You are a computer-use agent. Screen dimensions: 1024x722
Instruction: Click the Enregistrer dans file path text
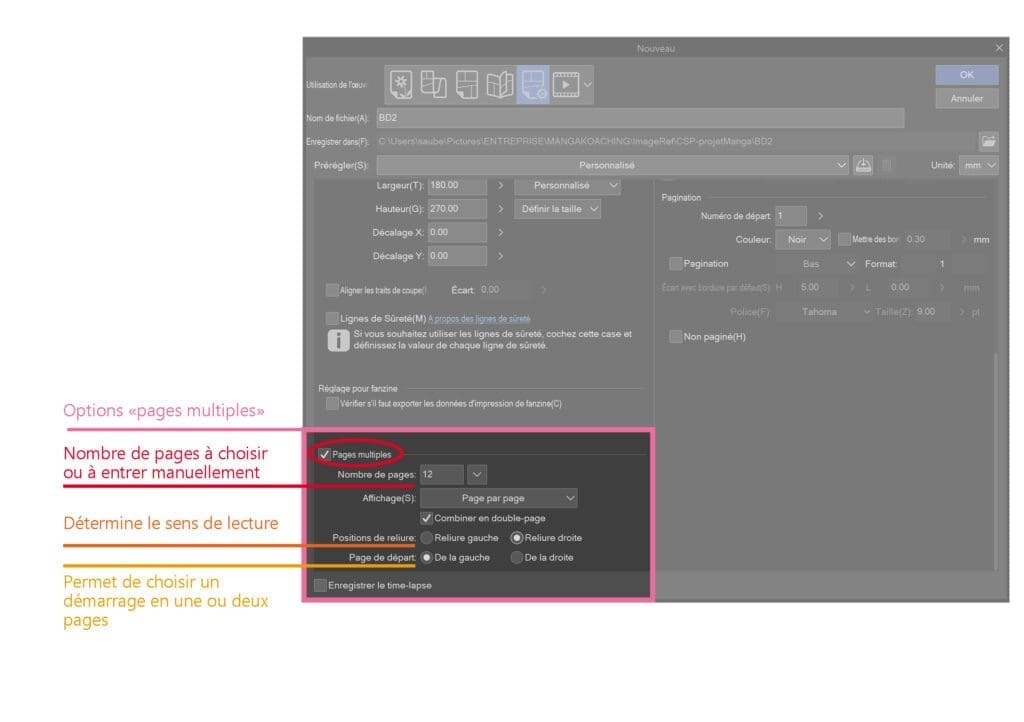click(x=575, y=142)
